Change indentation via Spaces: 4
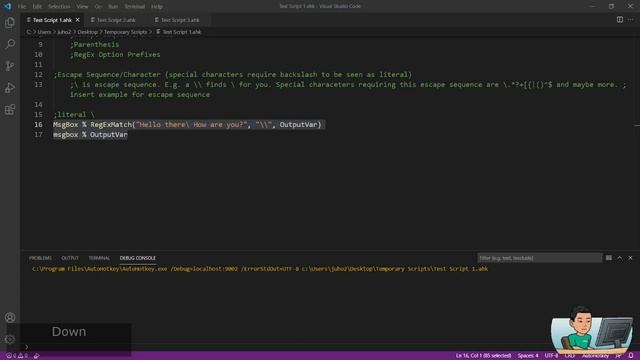The width and height of the screenshot is (640, 360). coord(528,356)
